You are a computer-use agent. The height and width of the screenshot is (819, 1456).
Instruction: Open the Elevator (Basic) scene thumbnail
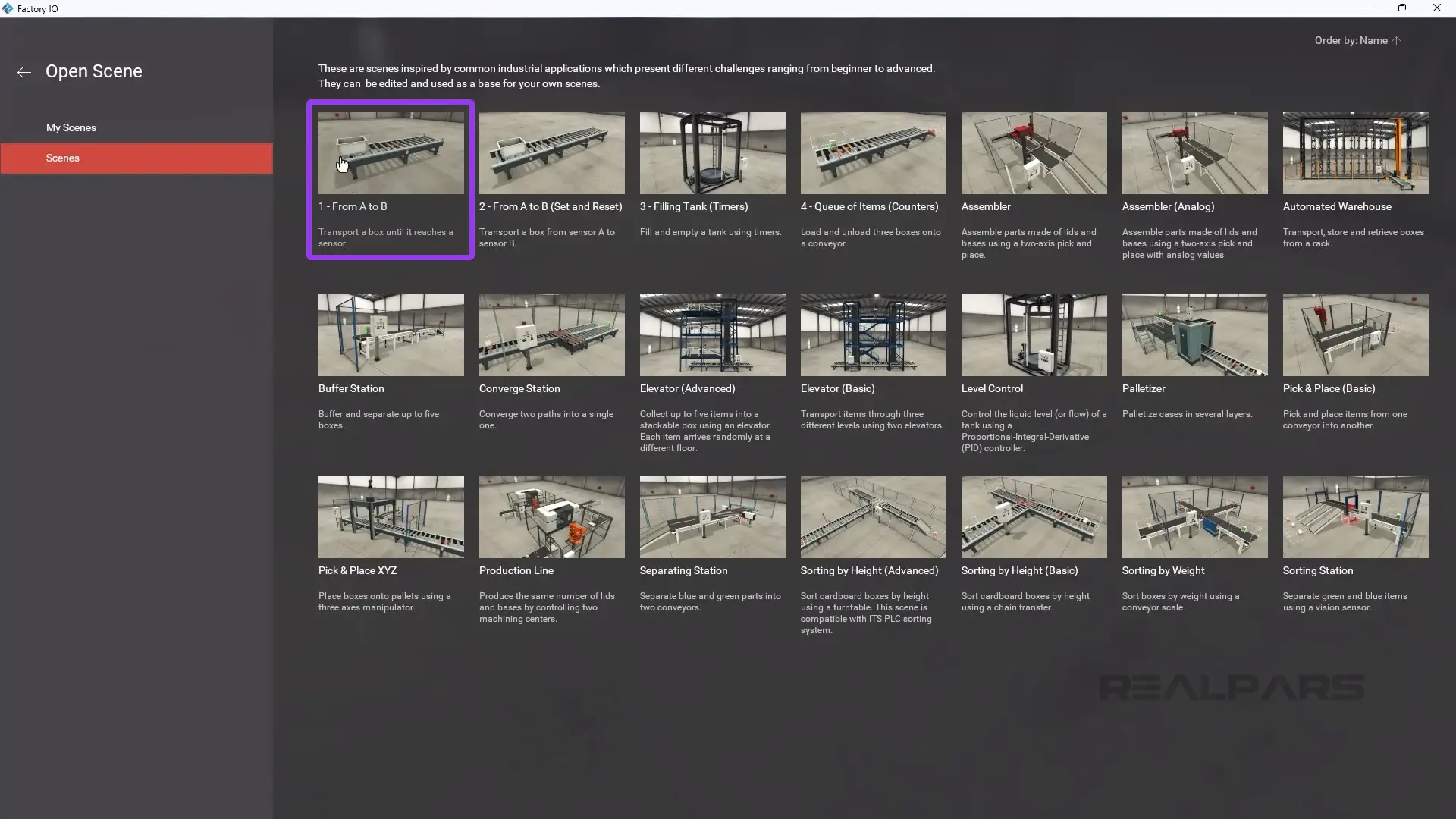(x=873, y=335)
